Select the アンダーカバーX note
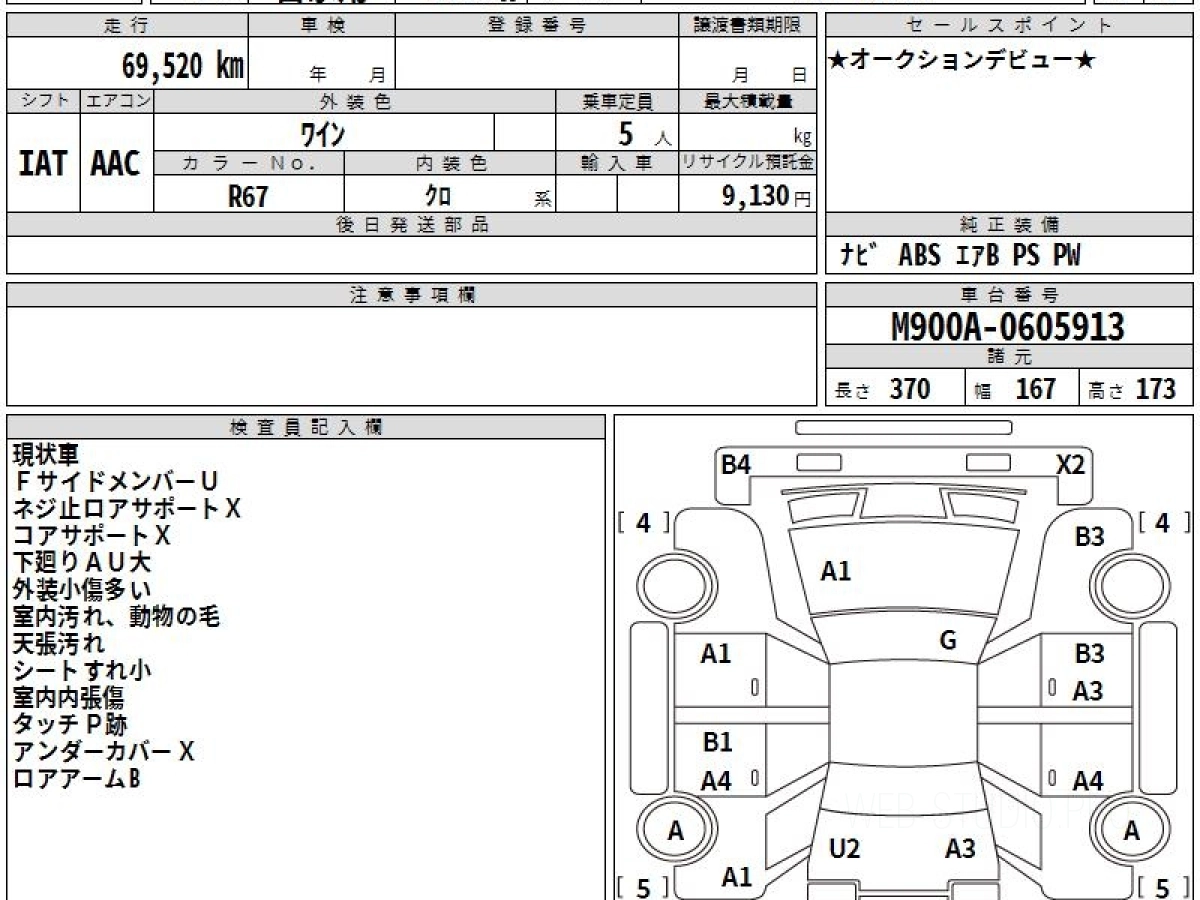This screenshot has height=900, width=1200. pyautogui.click(x=104, y=751)
